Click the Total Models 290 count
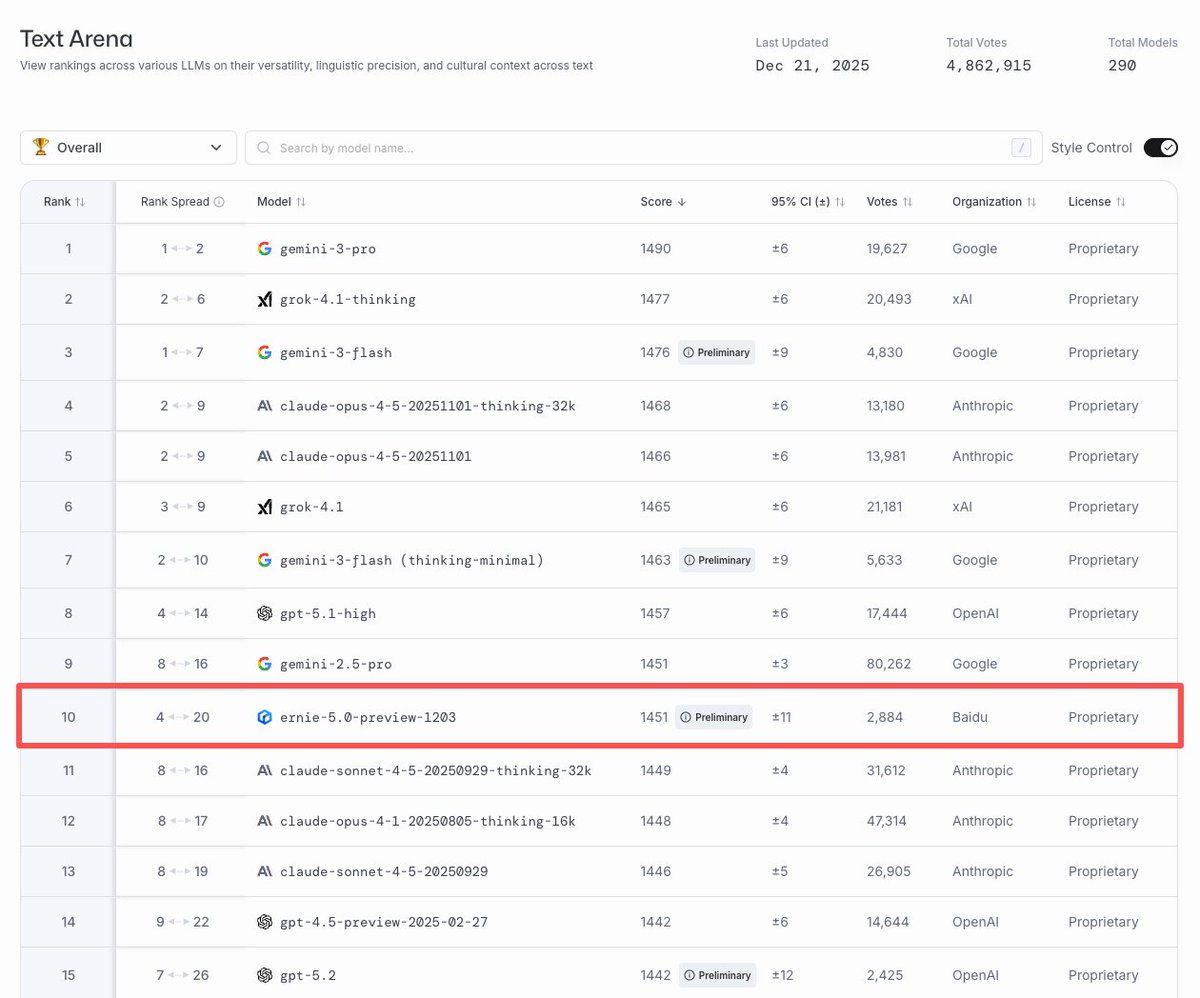1200x998 pixels. (1122, 66)
